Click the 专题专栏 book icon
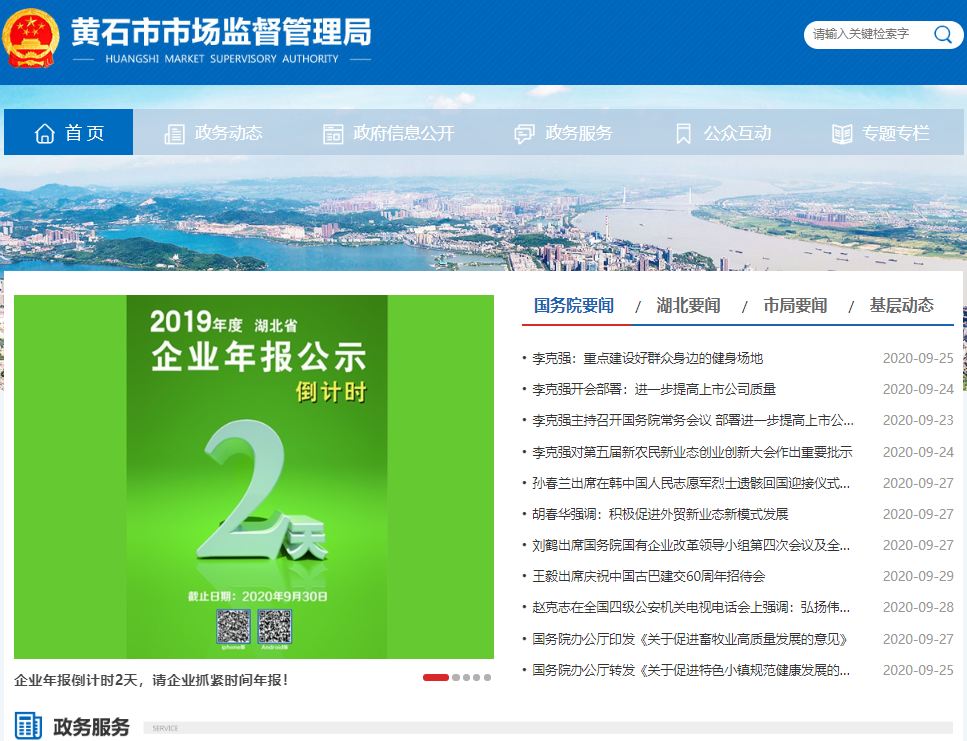This screenshot has width=967, height=741. 842,134
